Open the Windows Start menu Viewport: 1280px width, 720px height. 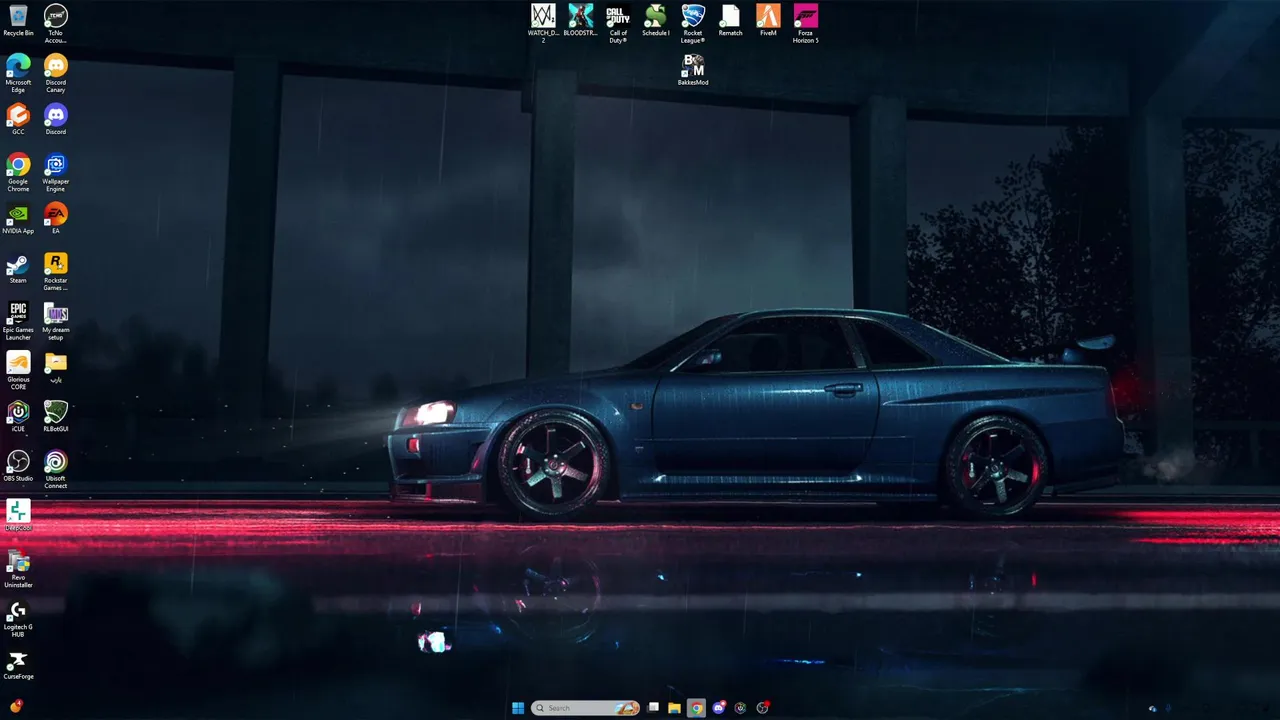[518, 708]
